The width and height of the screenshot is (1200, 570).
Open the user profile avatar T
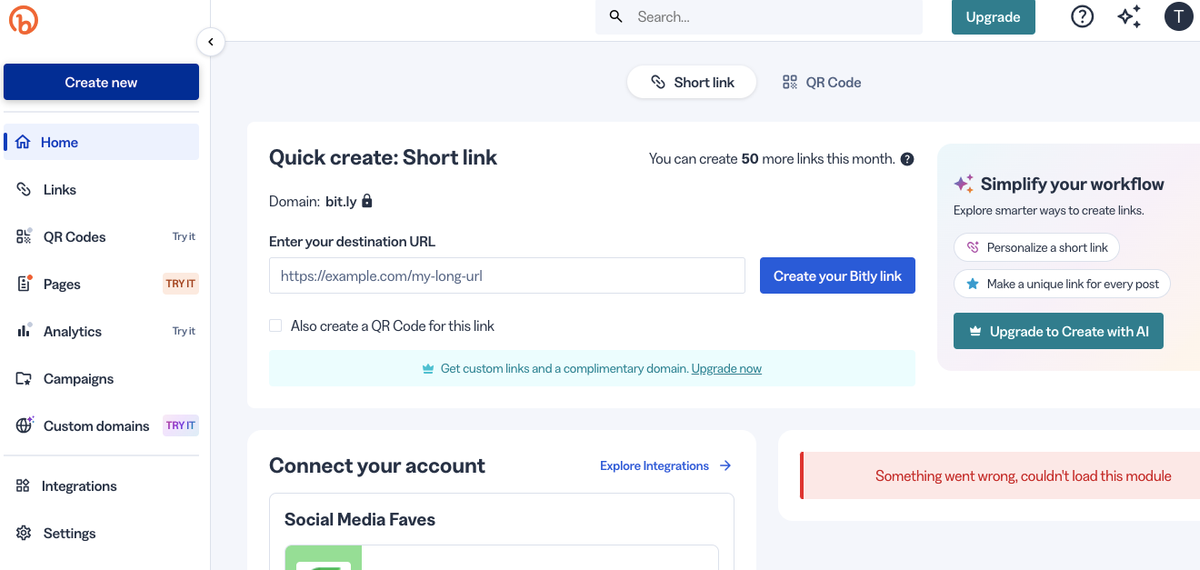coord(1179,17)
